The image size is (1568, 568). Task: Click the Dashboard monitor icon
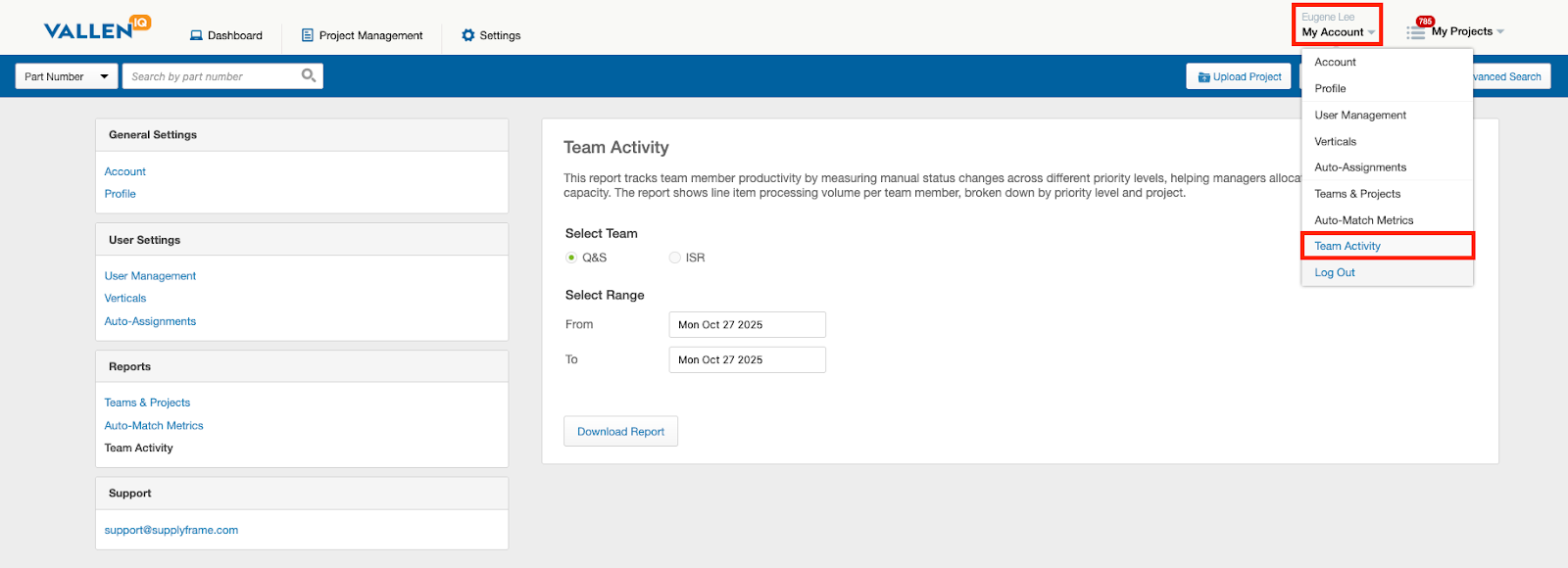click(196, 35)
